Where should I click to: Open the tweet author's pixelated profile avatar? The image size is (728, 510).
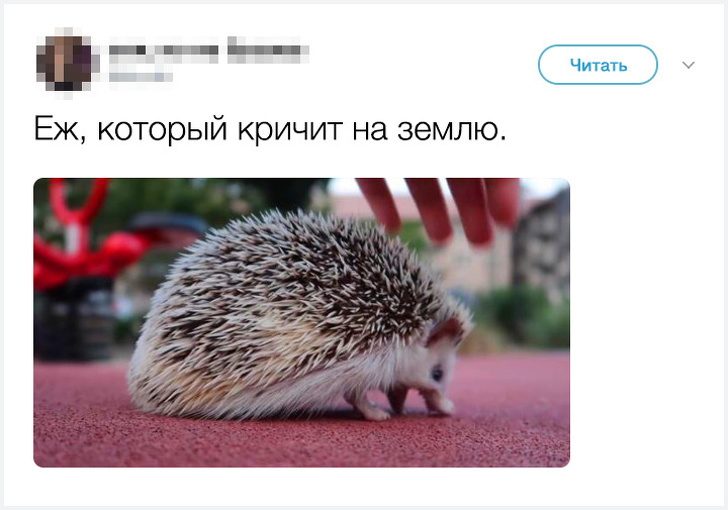tap(68, 63)
